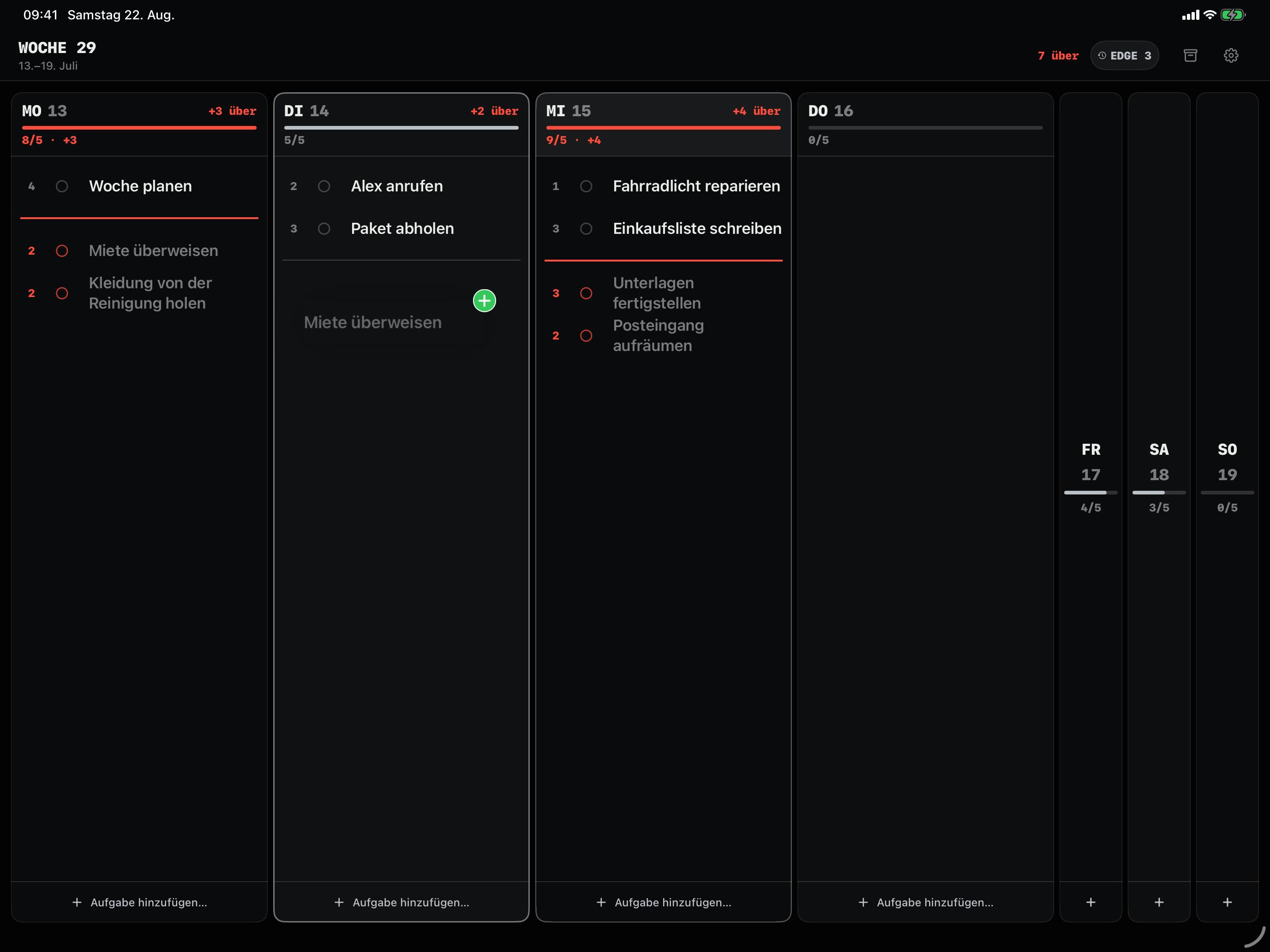Check off 'Paket abholen'

[324, 229]
